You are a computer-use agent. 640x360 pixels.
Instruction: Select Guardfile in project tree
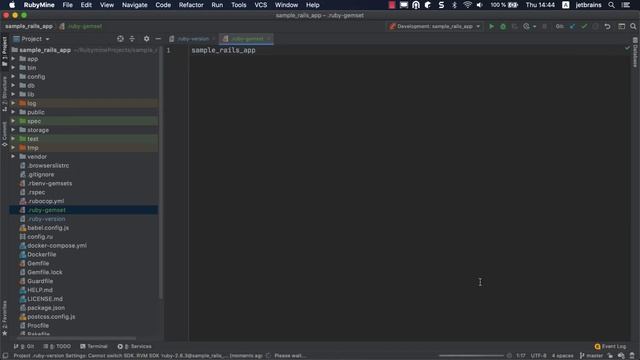click(x=40, y=281)
